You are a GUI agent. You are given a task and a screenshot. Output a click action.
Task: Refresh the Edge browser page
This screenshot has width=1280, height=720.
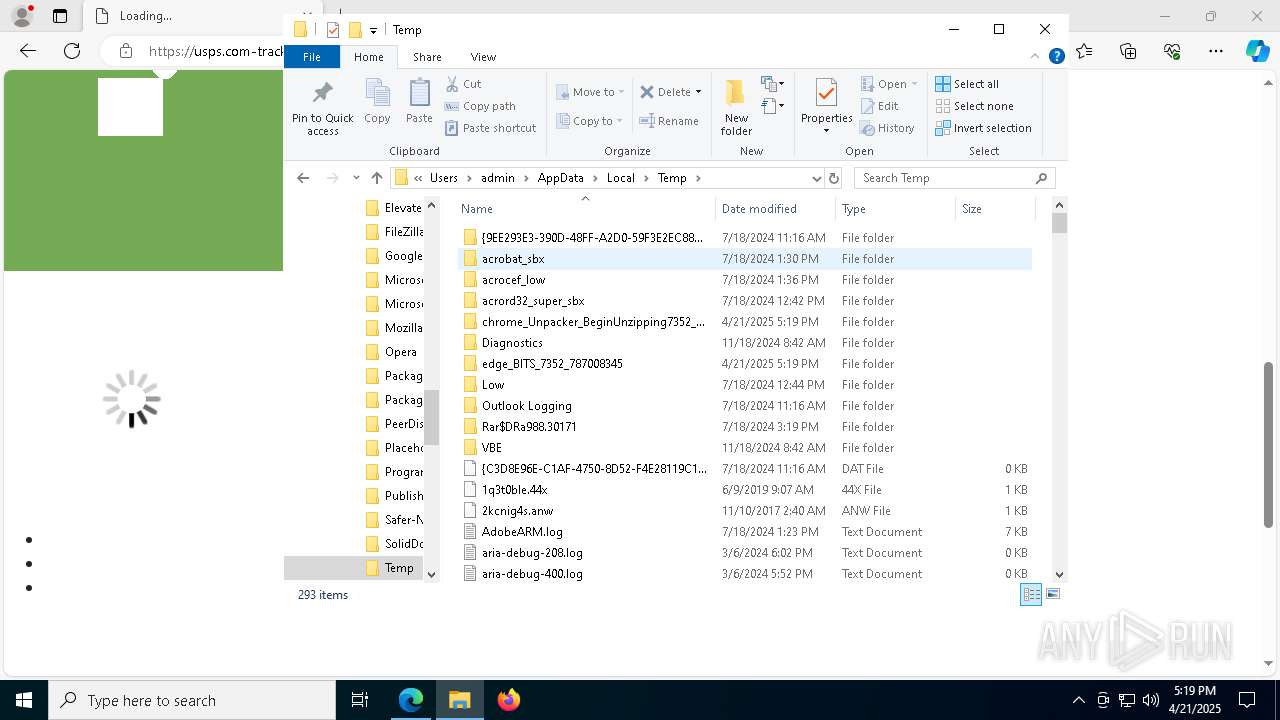click(x=72, y=51)
